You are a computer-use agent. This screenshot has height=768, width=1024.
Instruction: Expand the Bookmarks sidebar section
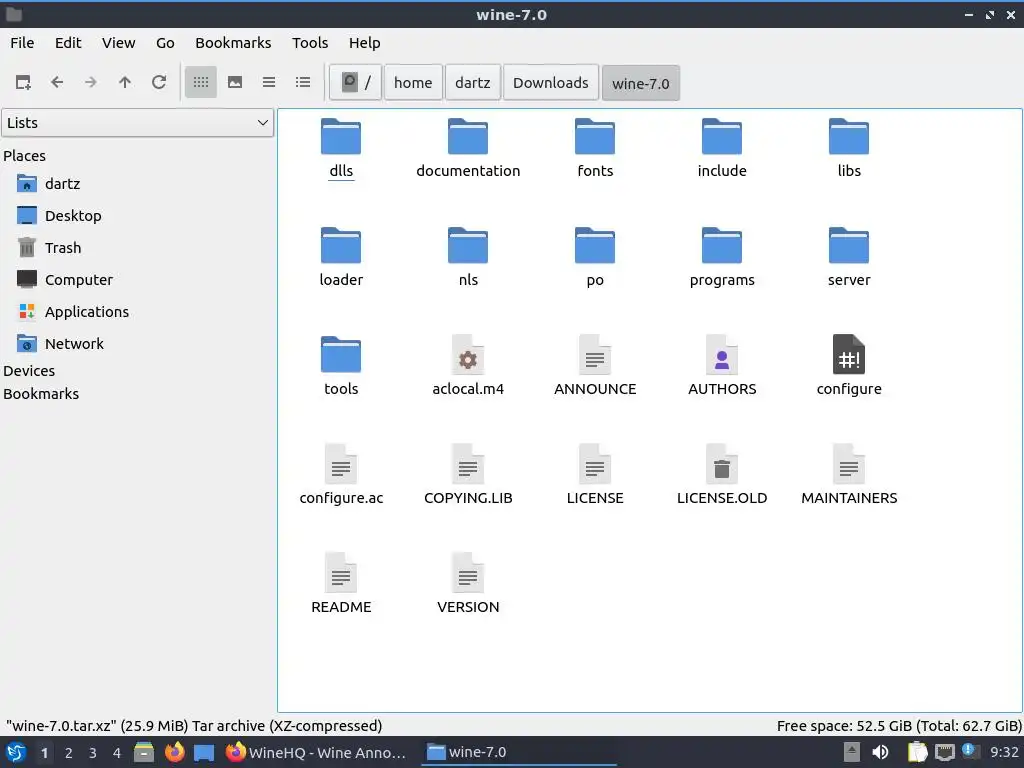(x=40, y=394)
